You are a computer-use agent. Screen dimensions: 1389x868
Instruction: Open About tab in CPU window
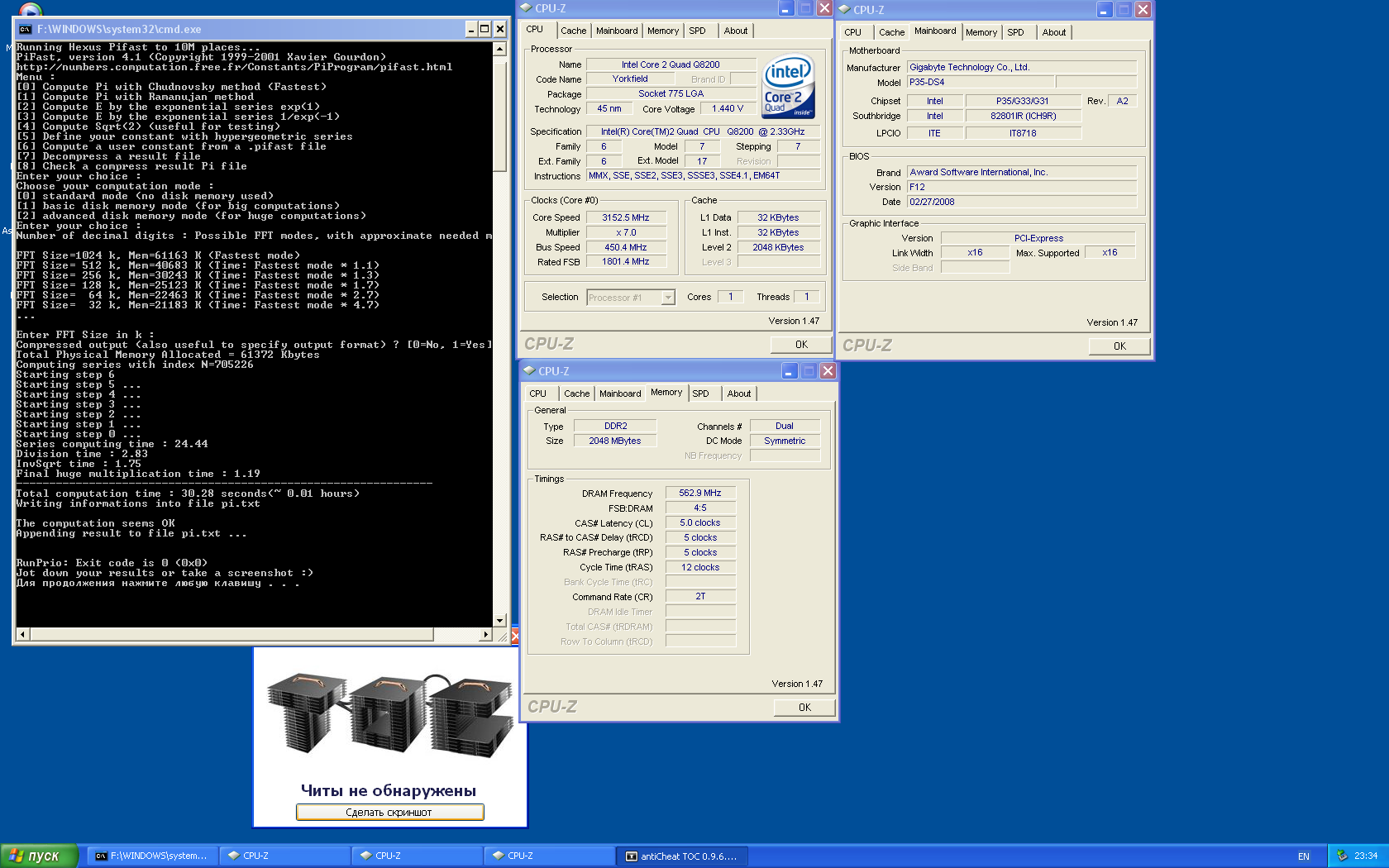click(x=736, y=31)
